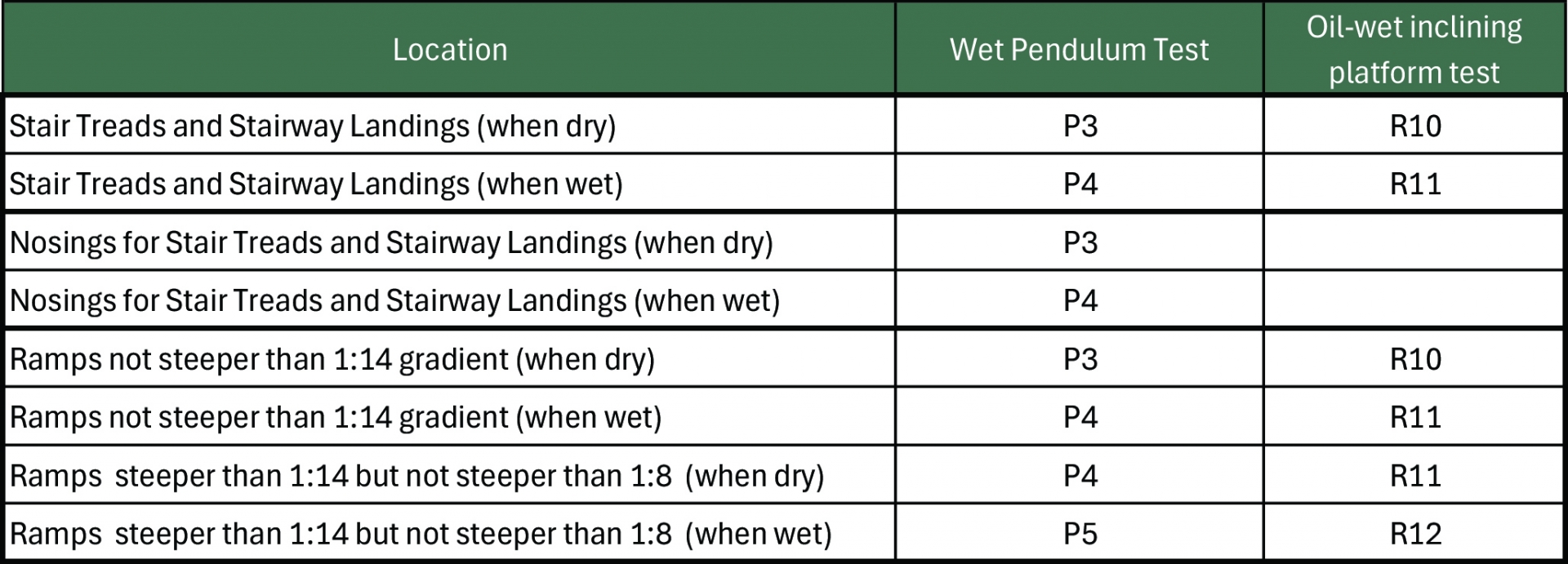
Task: Select the Wet Pendulum Test header cell
Action: pos(1079,50)
